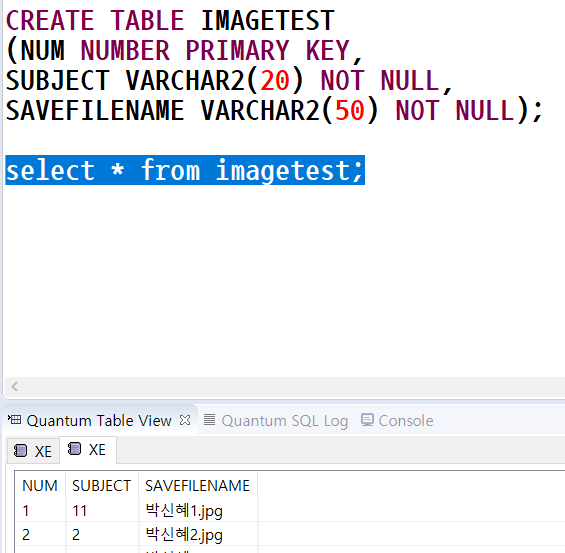
Task: Click the NUM column header
Action: click(40, 486)
